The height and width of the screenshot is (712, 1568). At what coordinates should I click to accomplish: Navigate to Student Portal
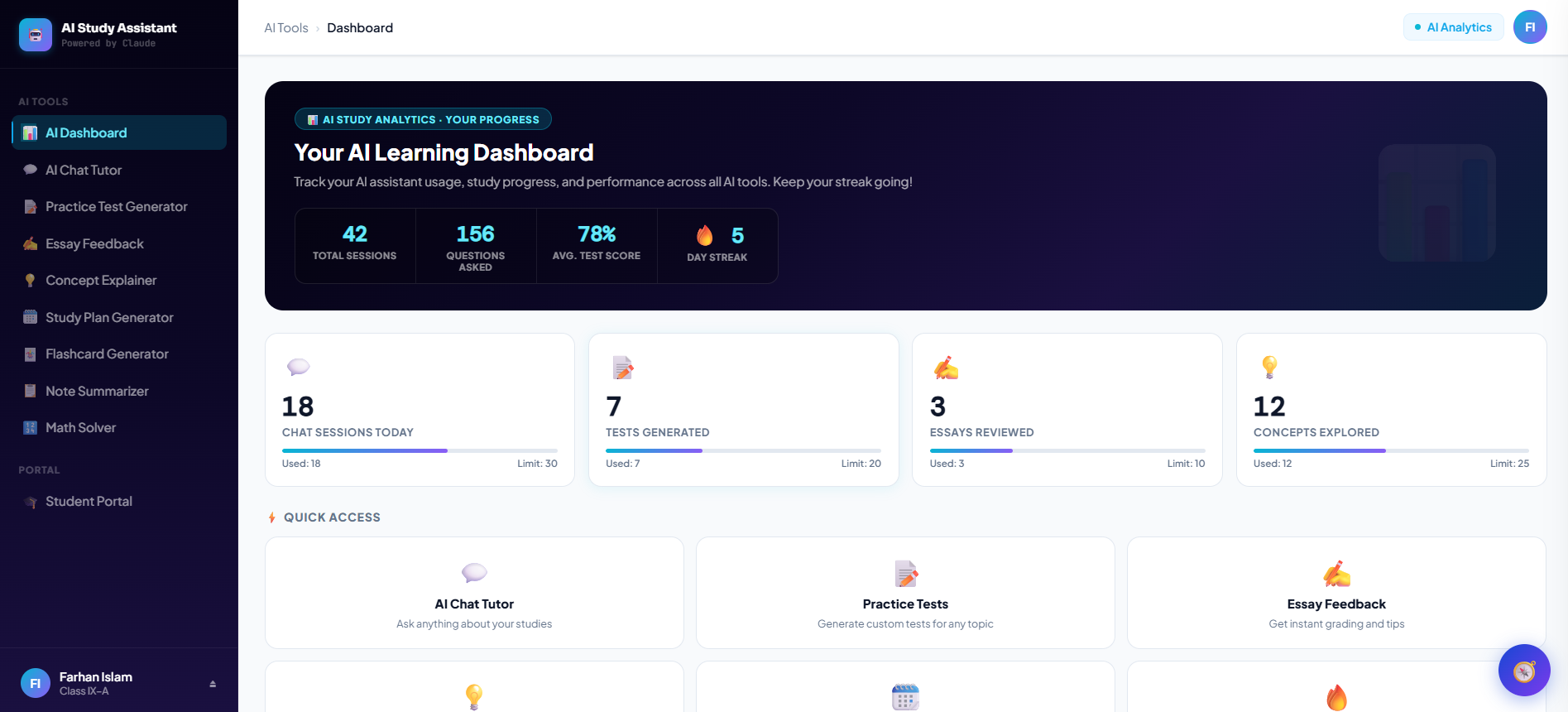pyautogui.click(x=119, y=502)
